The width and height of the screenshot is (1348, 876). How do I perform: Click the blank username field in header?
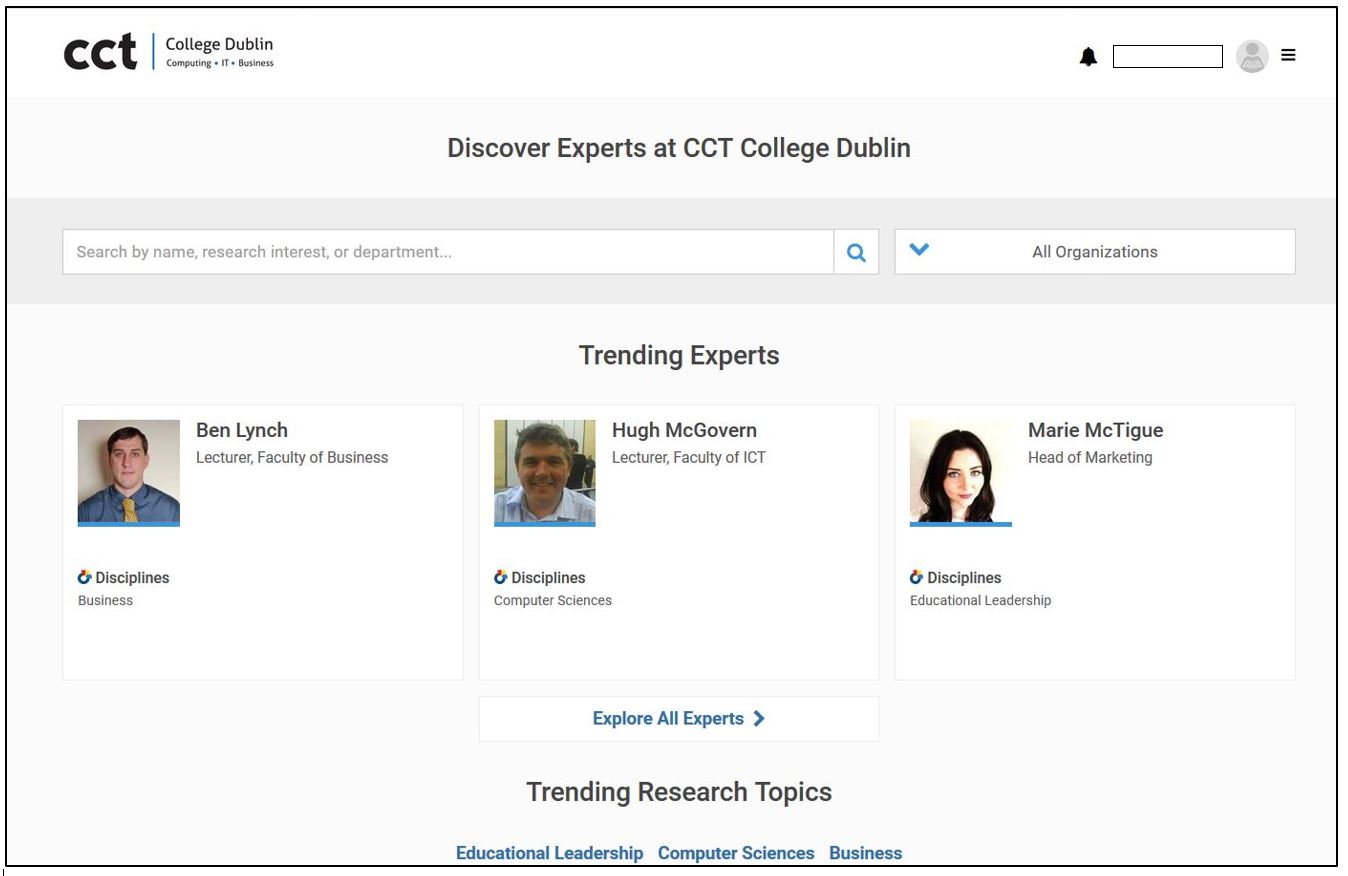pos(1168,57)
